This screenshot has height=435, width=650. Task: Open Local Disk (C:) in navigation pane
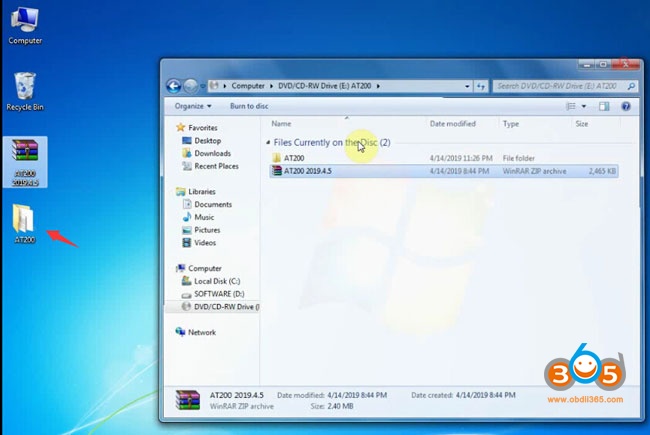point(218,281)
